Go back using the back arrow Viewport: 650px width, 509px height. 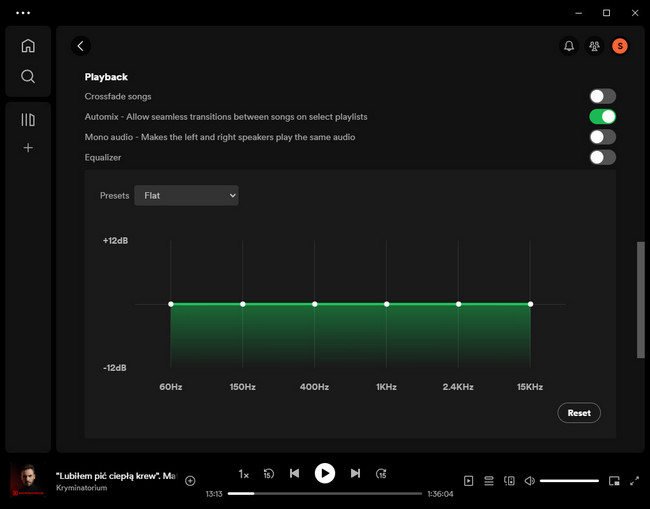click(x=81, y=46)
